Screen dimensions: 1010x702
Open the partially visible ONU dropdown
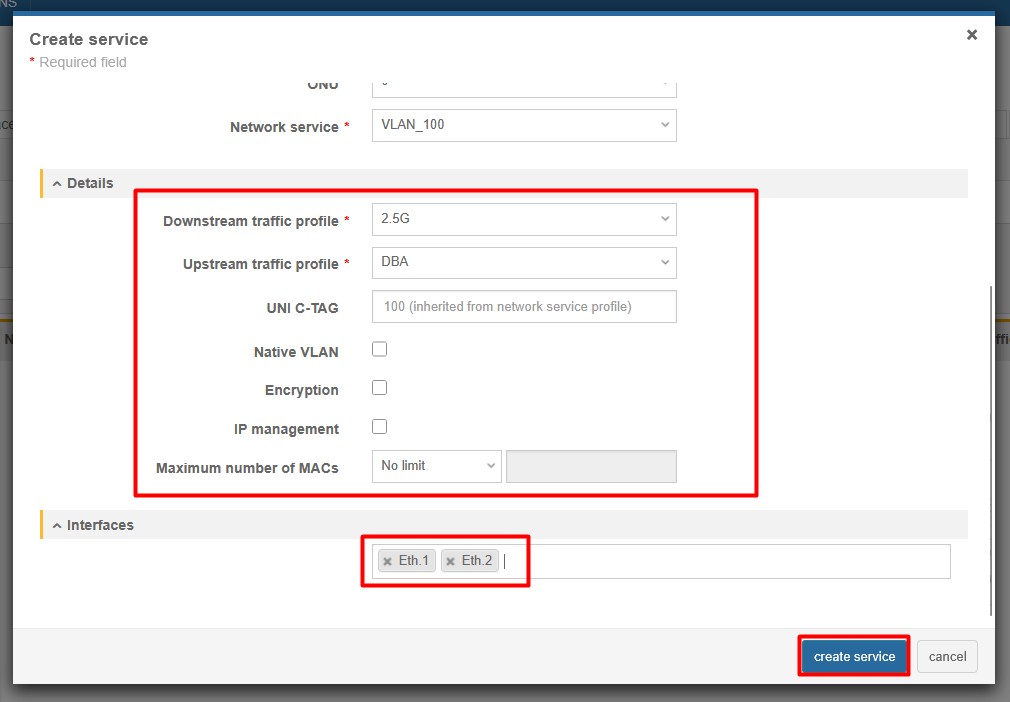click(523, 87)
